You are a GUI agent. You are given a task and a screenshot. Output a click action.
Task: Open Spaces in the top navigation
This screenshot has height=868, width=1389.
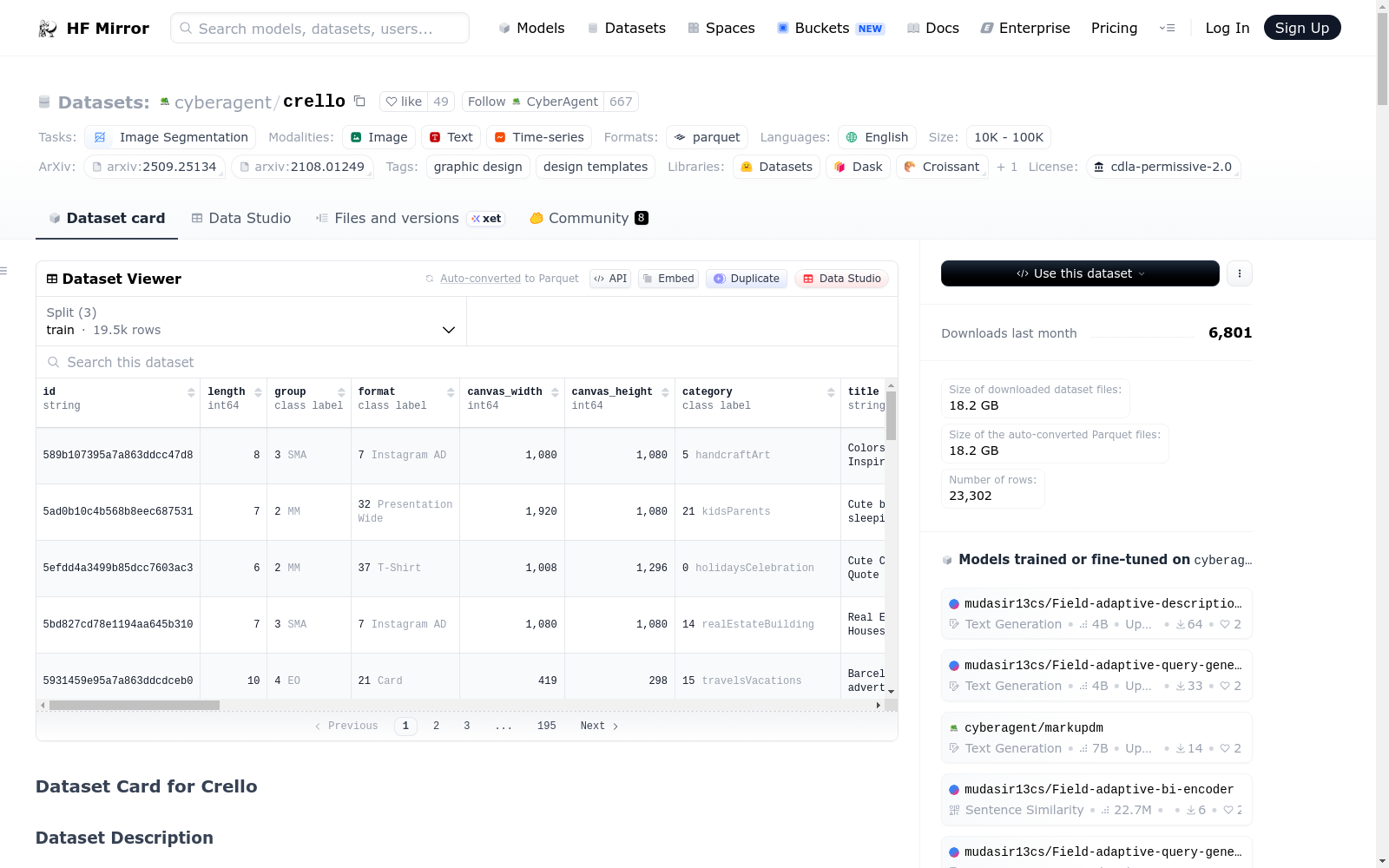[721, 29]
